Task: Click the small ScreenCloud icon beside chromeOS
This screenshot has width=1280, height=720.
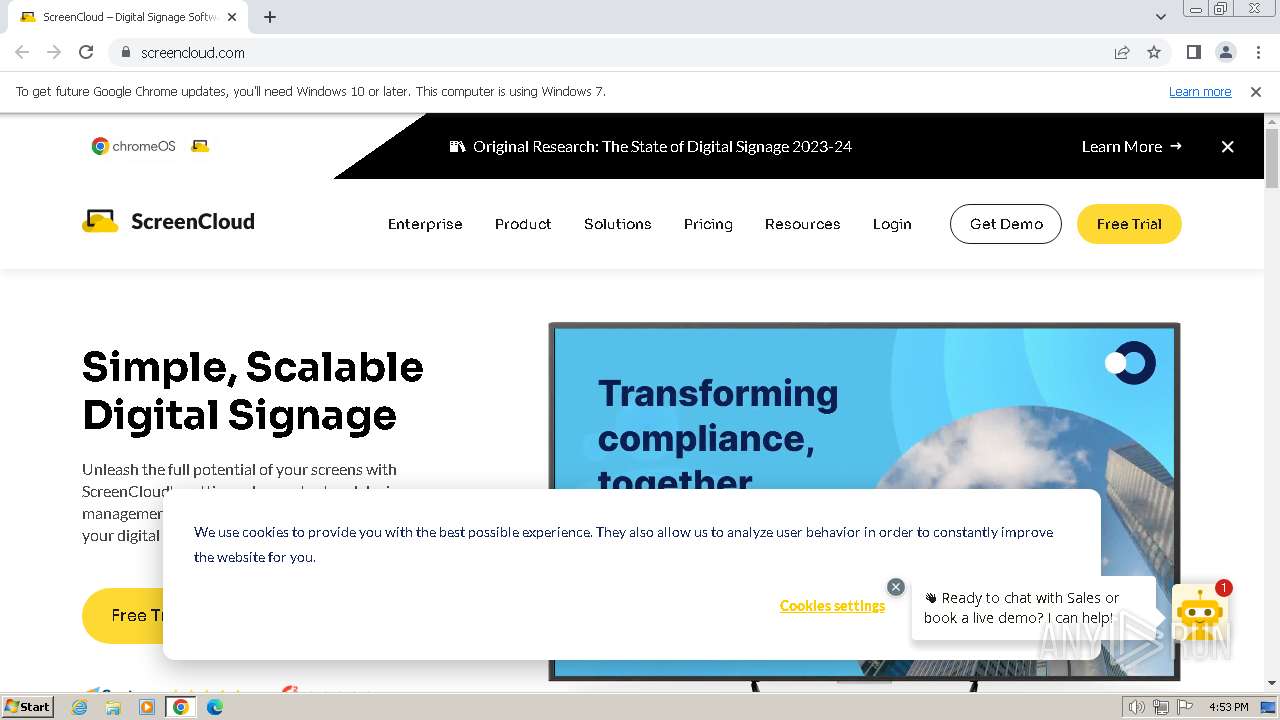Action: pos(200,146)
